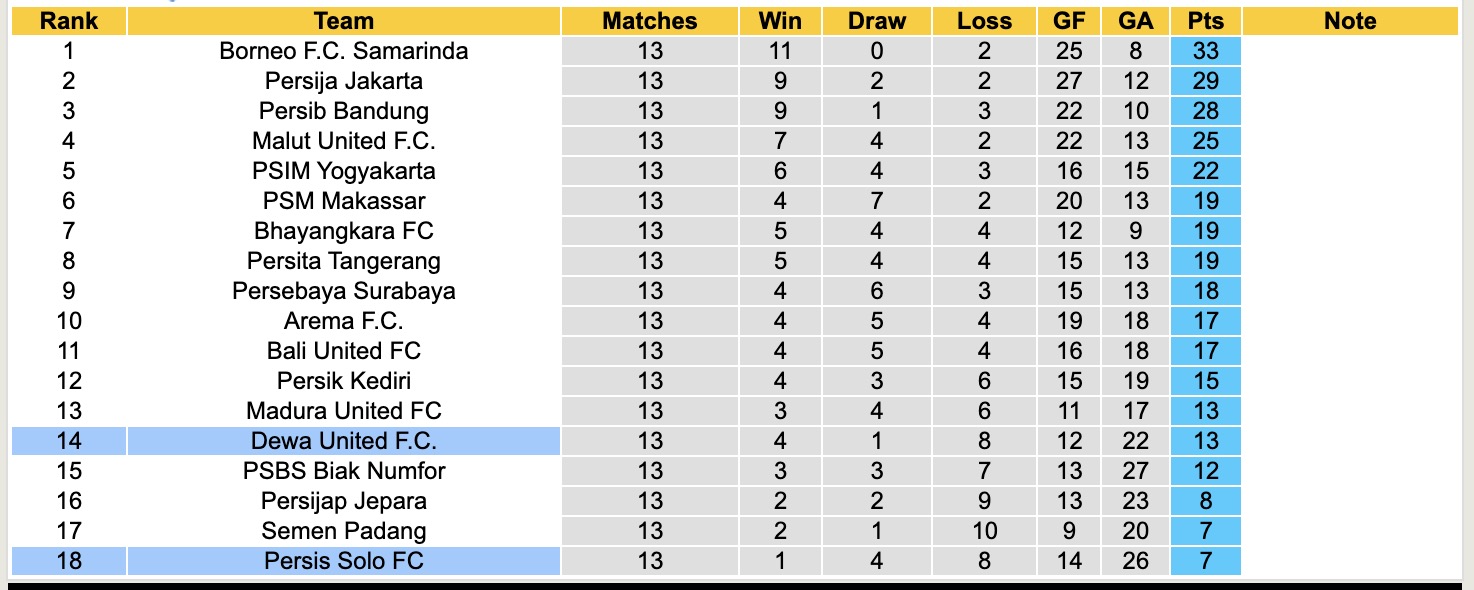Open Malut United F.C. row

coord(343,141)
